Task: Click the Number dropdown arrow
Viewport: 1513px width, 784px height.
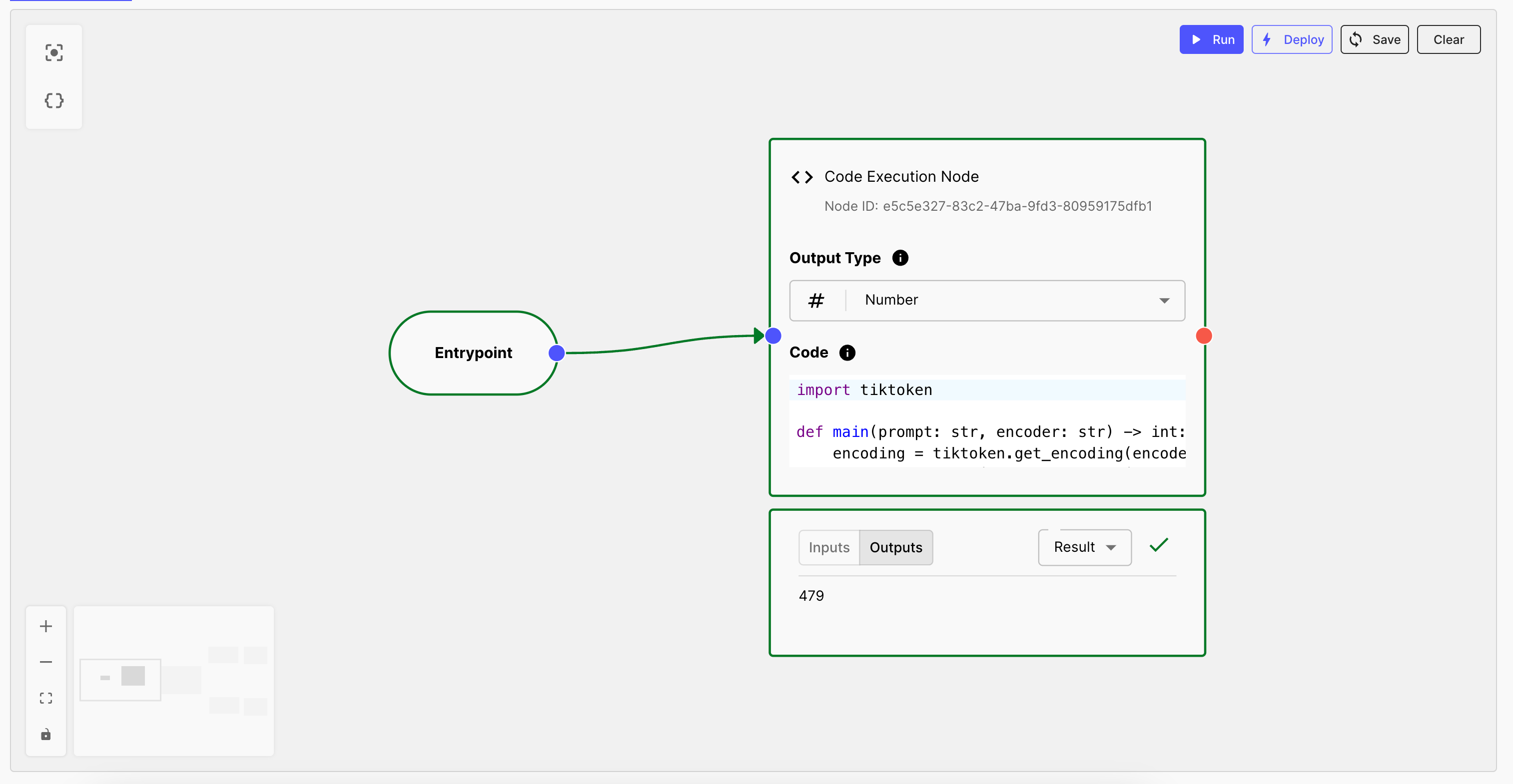Action: [1164, 301]
